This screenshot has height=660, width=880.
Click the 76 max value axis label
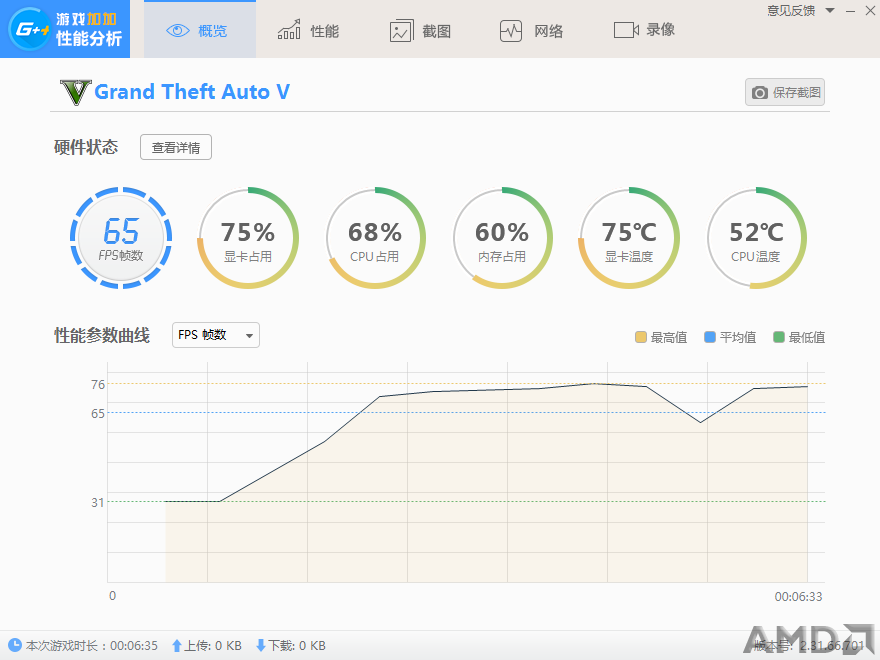click(98, 384)
